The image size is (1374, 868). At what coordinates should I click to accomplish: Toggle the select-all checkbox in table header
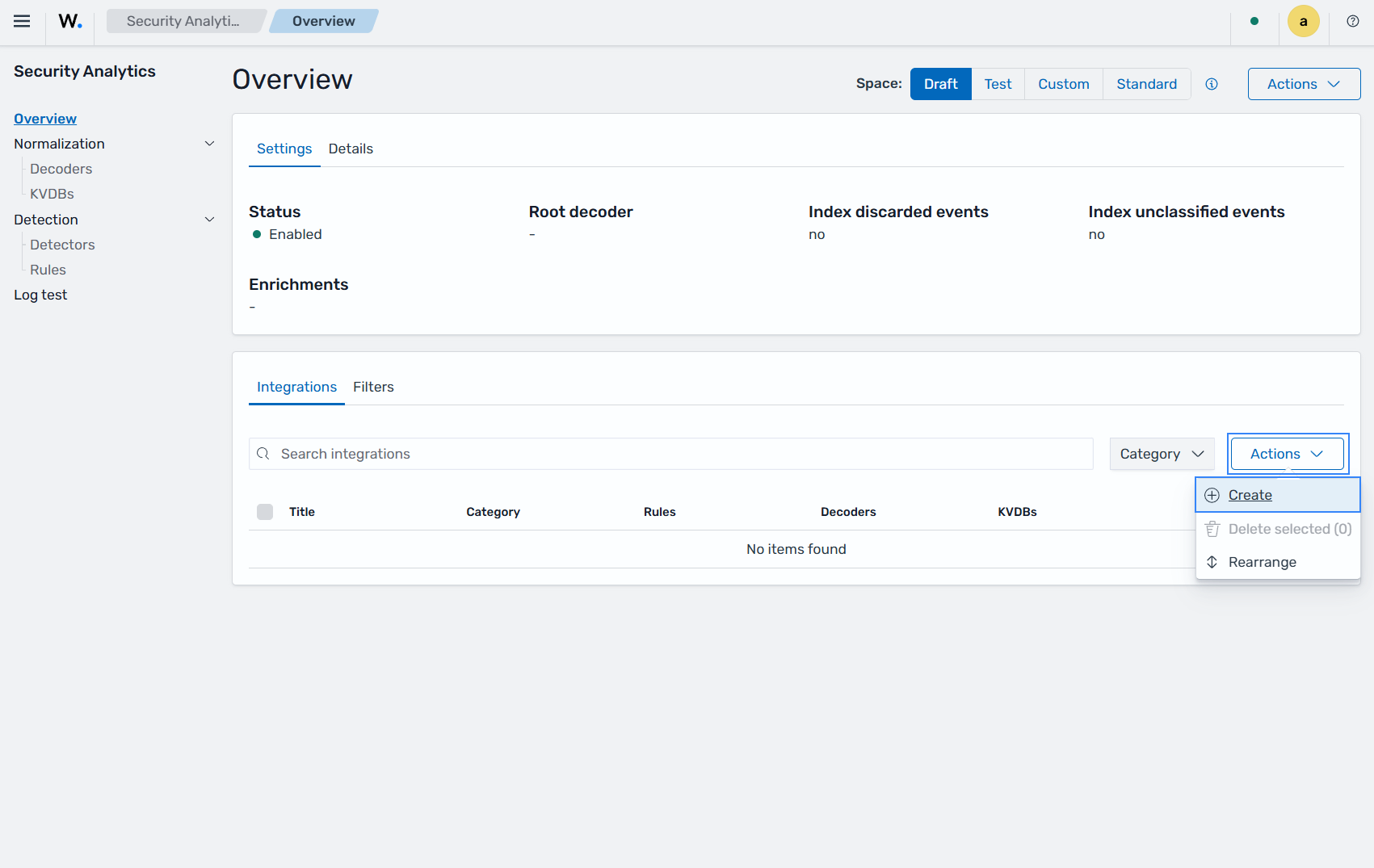[x=265, y=512]
